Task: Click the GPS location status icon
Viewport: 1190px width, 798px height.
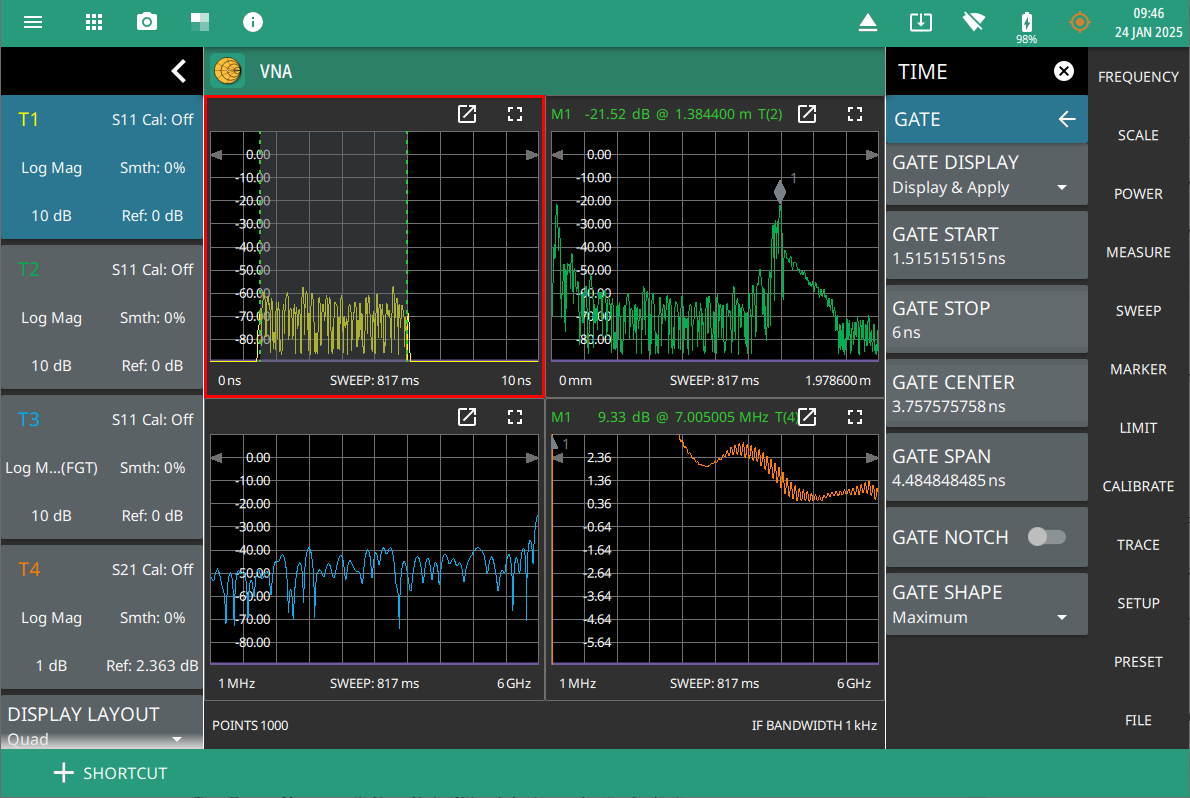Action: [x=1079, y=22]
